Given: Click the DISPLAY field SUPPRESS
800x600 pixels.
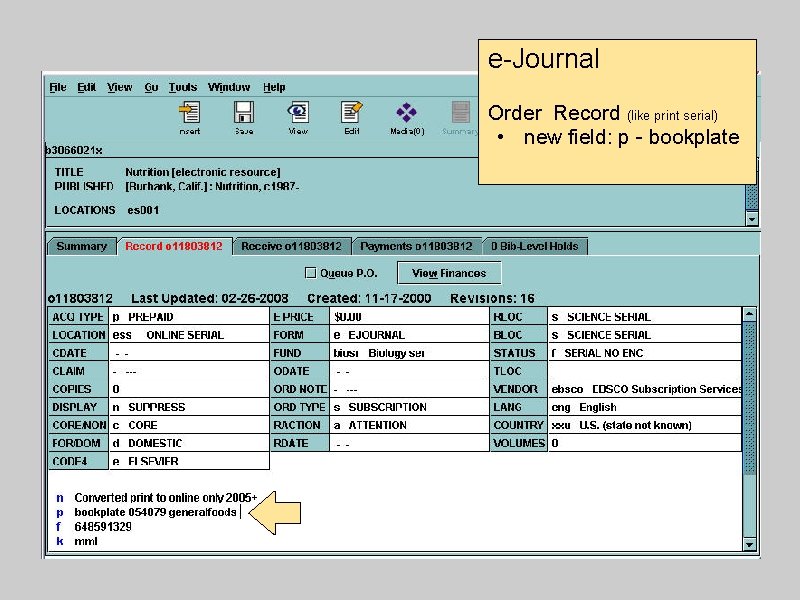Looking at the screenshot, I should (x=189, y=407).
